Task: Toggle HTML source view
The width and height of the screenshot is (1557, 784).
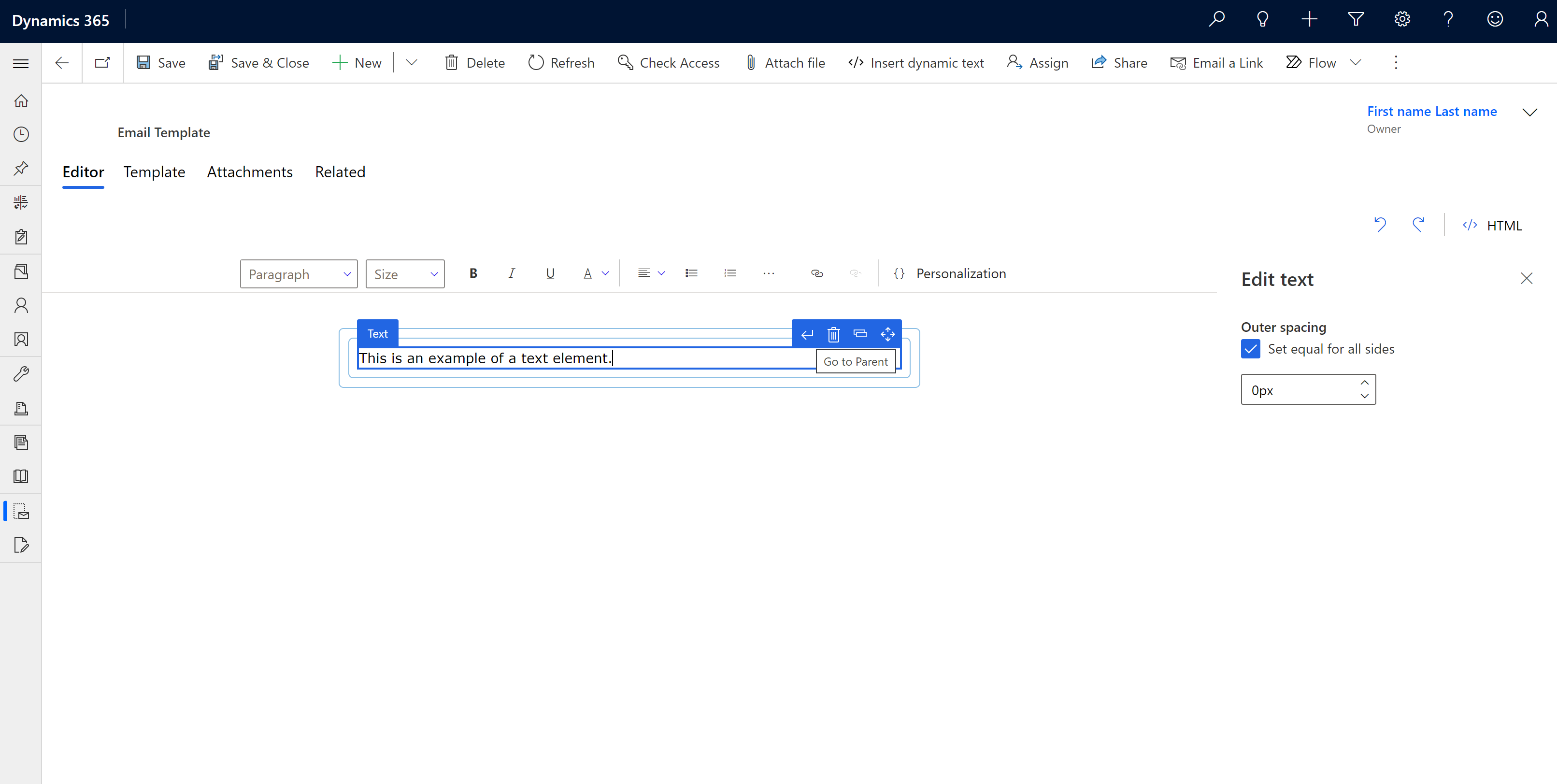Action: [1493, 225]
